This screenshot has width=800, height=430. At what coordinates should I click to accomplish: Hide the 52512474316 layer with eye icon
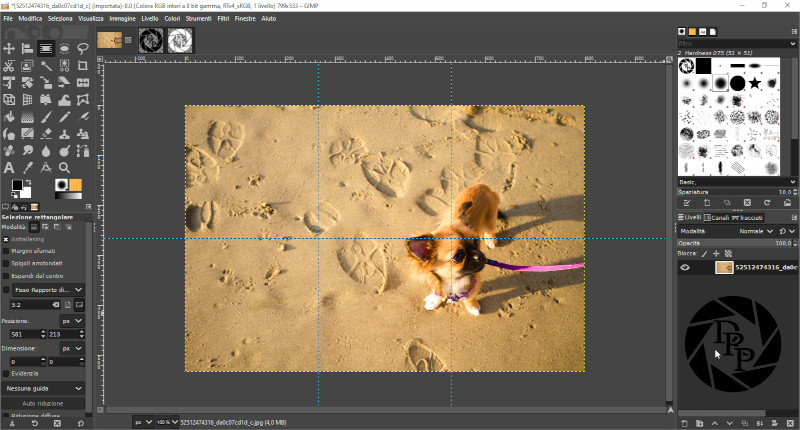tap(685, 268)
